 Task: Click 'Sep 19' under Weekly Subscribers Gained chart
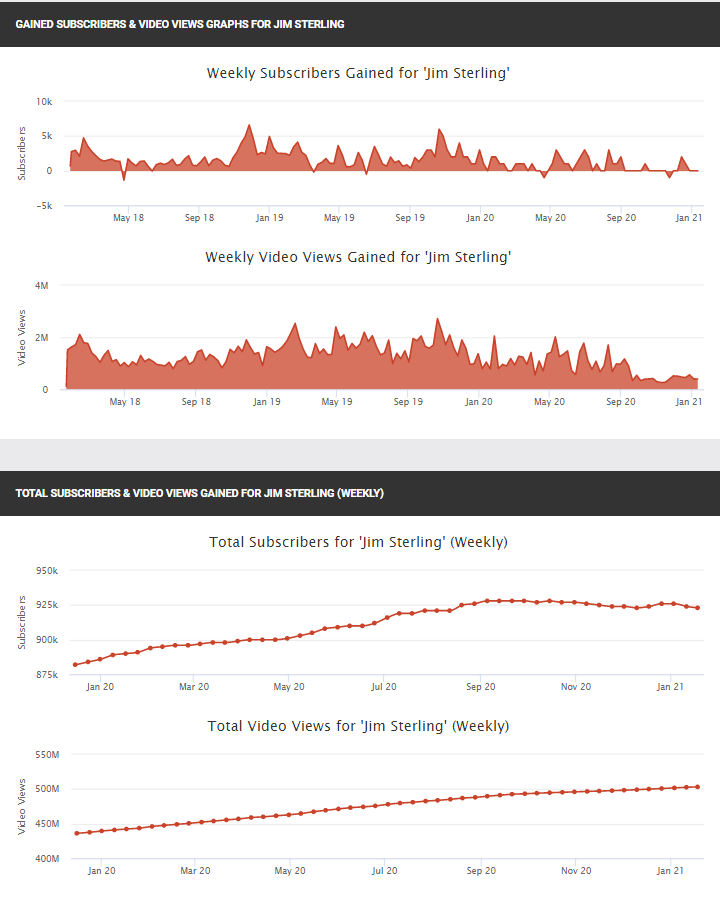click(410, 218)
